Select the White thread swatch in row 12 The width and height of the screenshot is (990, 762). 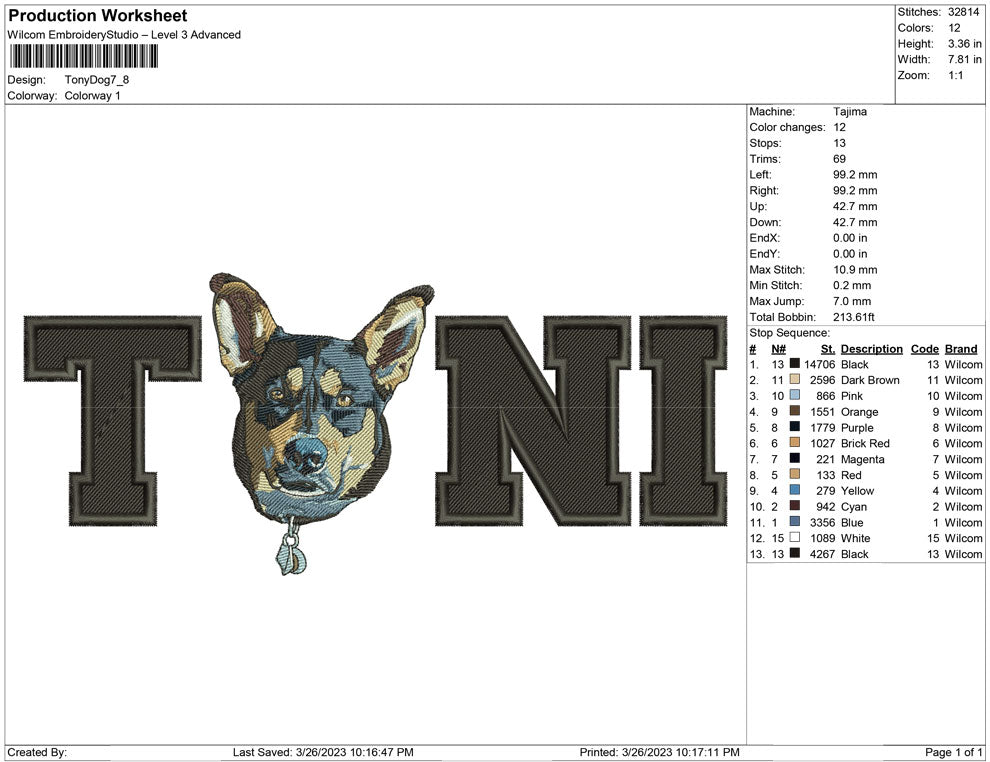coord(794,538)
